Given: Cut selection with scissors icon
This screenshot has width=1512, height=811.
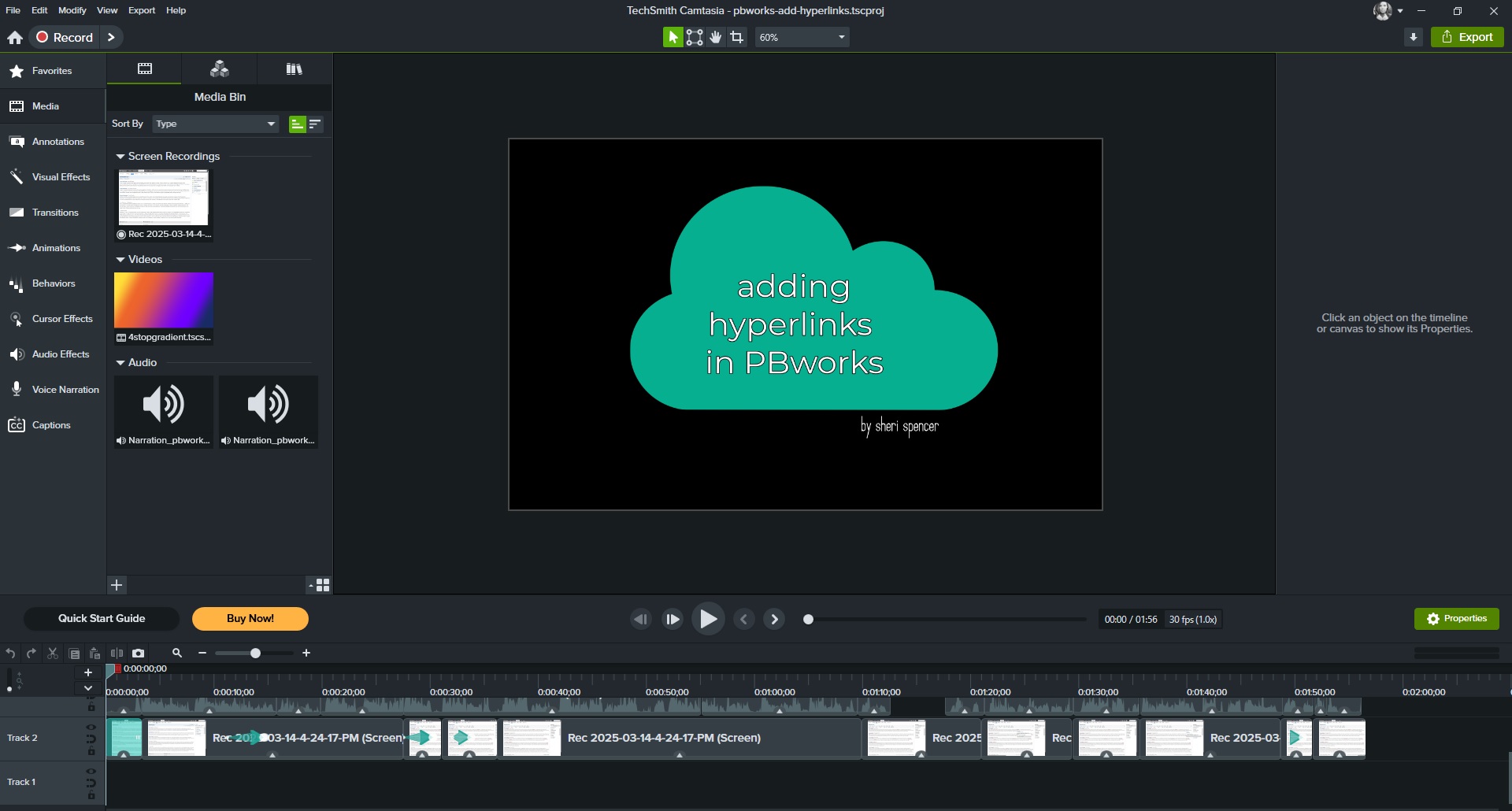Looking at the screenshot, I should tap(53, 654).
